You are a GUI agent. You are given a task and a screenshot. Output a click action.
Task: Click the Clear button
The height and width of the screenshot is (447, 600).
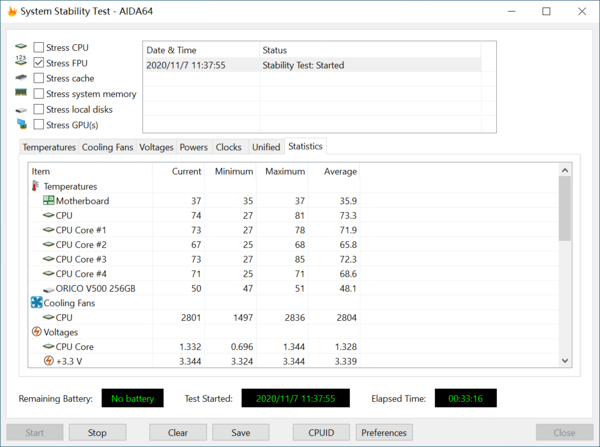point(178,432)
